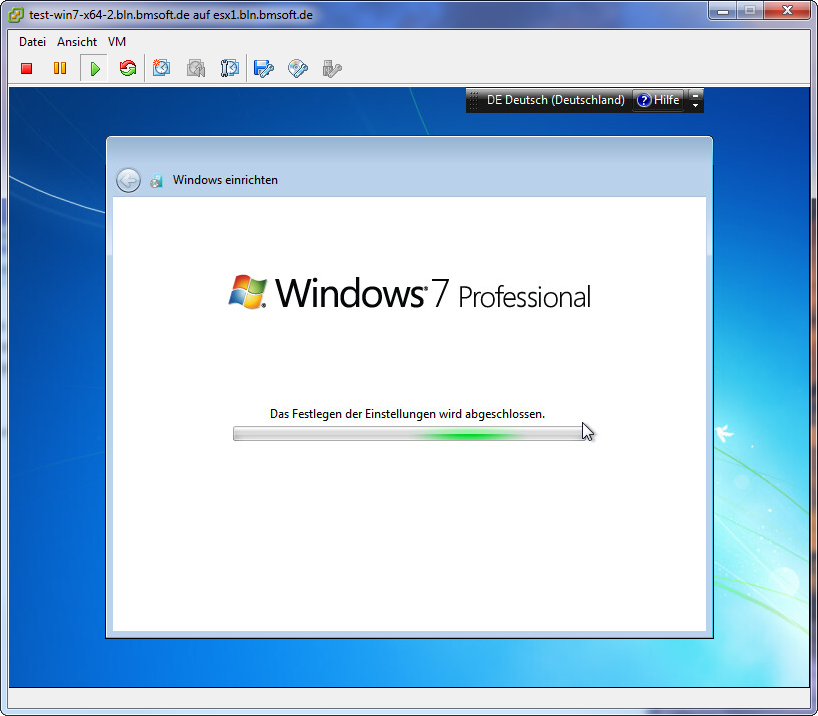Minimize the language bar with the small dash
The height and width of the screenshot is (716, 818).
(695, 95)
